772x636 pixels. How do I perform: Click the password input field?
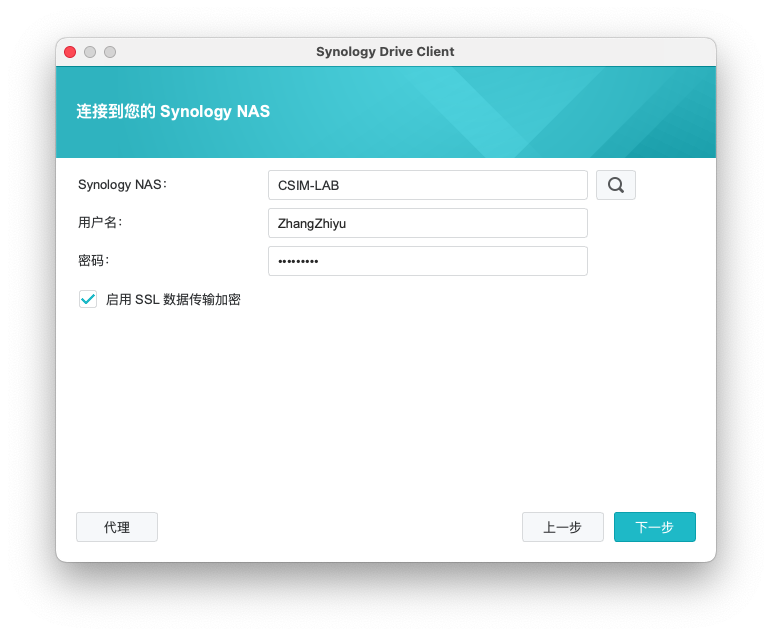(x=427, y=261)
